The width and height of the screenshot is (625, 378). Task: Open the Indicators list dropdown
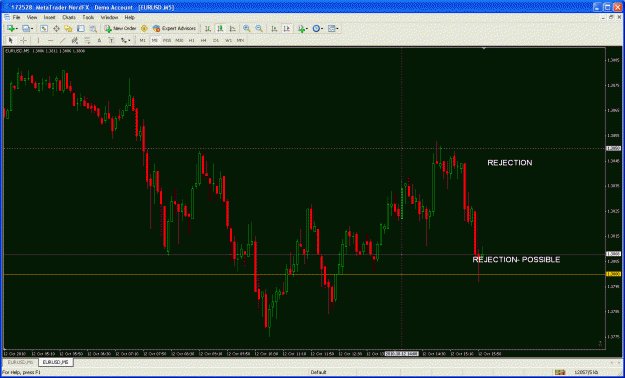(x=303, y=29)
